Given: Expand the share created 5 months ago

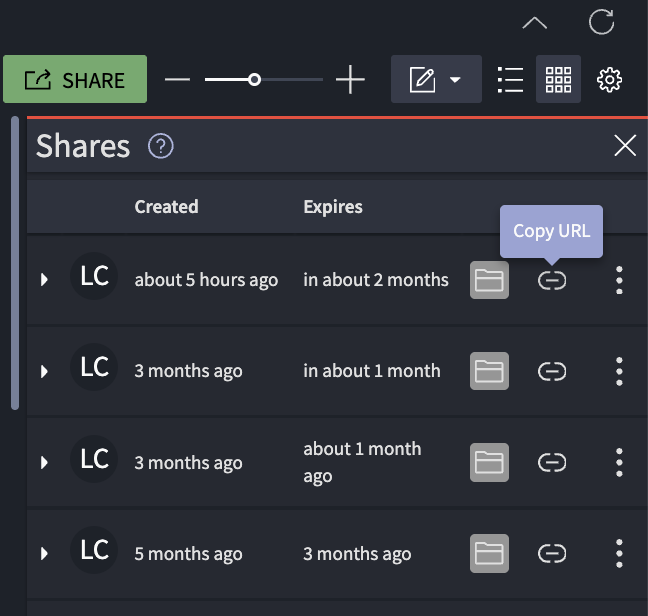Looking at the screenshot, I should click(44, 553).
